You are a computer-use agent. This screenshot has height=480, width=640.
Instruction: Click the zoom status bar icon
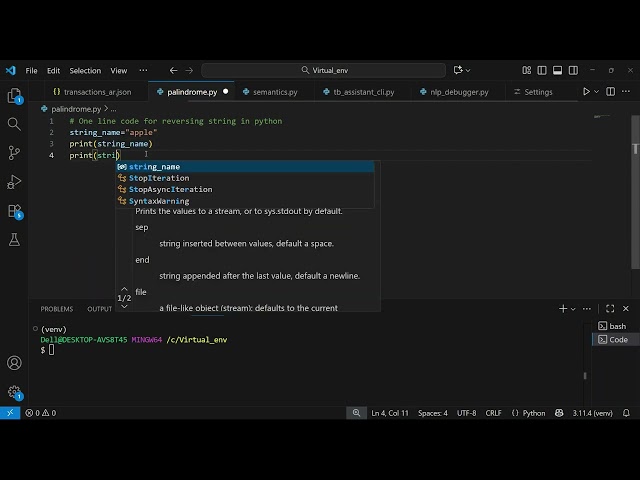[x=356, y=413]
